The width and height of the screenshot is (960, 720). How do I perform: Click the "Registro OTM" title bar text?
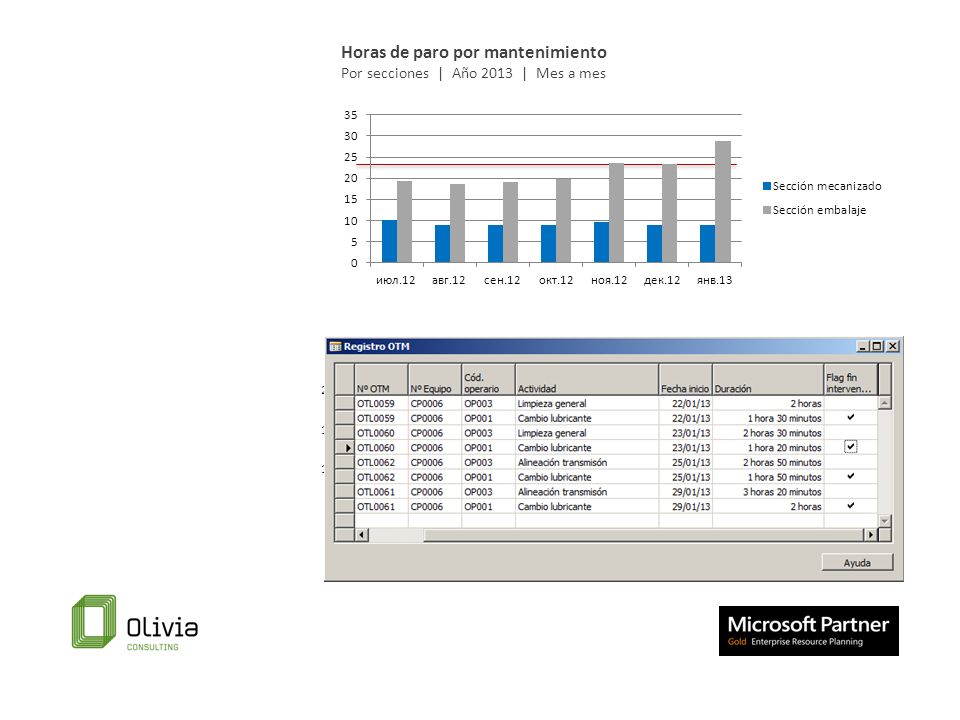(x=377, y=347)
